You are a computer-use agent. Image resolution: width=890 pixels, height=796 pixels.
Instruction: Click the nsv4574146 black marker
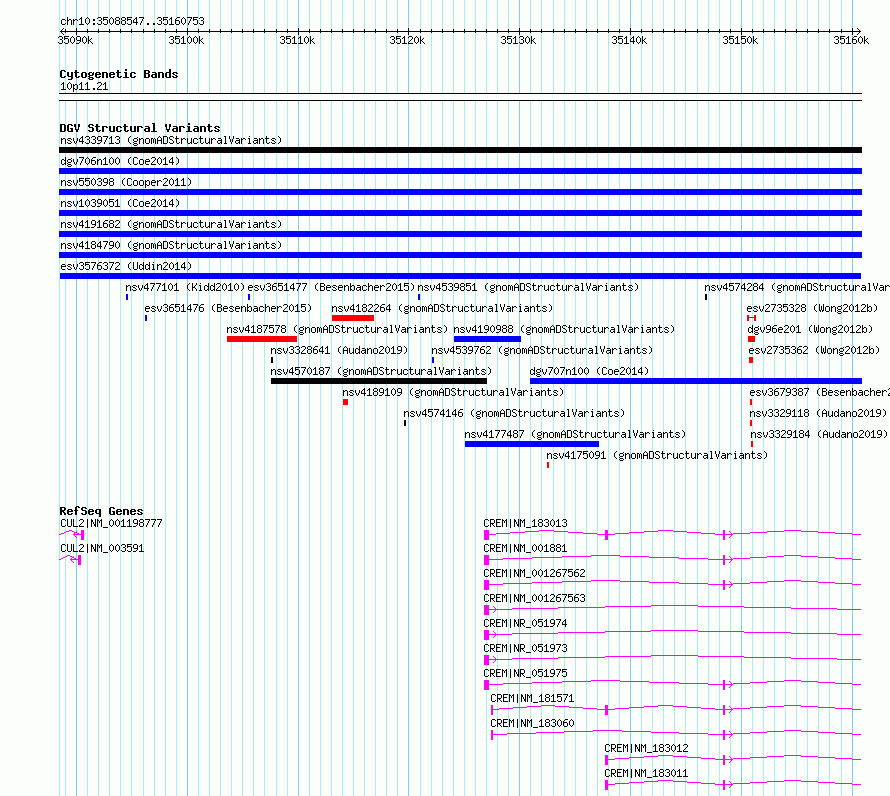[x=405, y=423]
